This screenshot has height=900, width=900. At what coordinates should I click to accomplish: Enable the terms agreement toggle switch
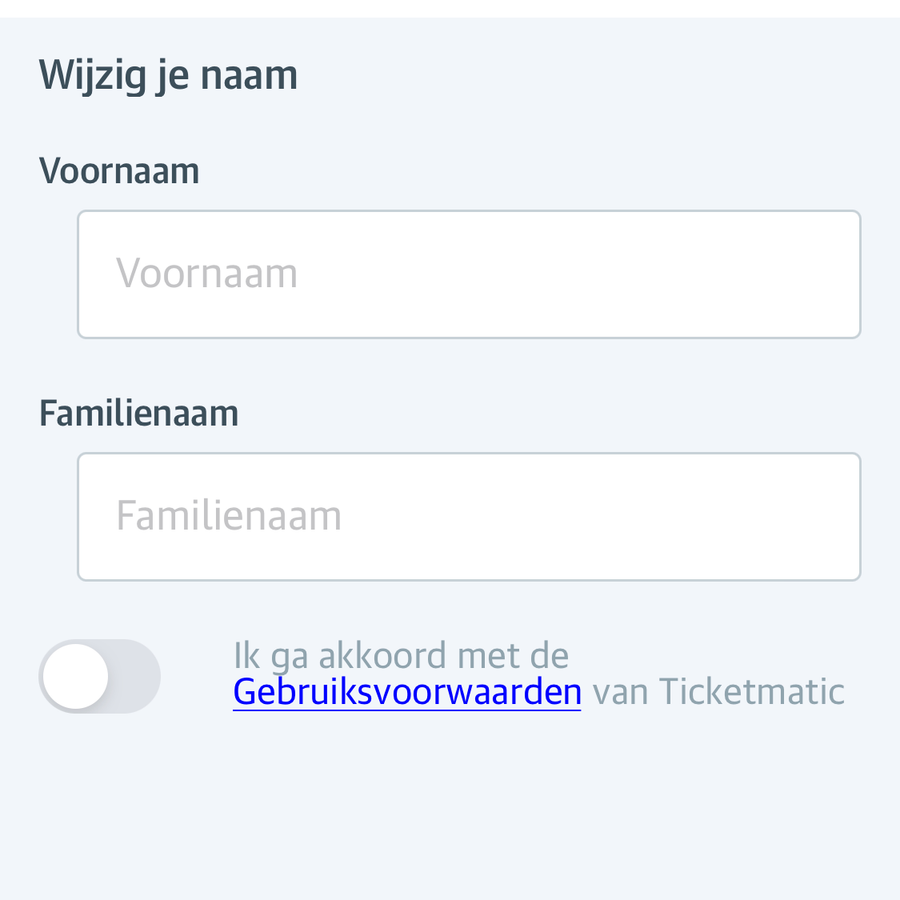click(x=99, y=676)
